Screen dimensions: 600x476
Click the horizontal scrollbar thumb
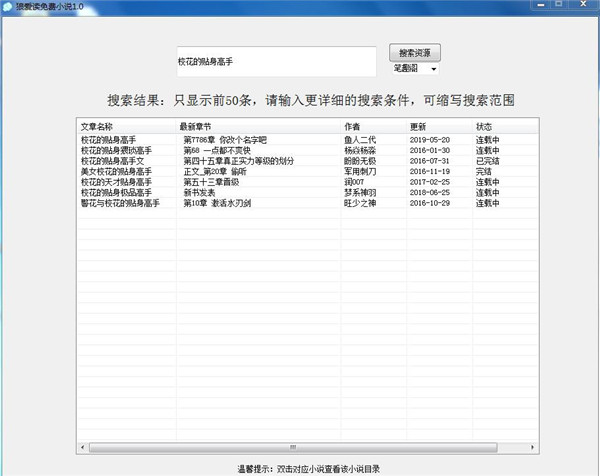click(293, 447)
